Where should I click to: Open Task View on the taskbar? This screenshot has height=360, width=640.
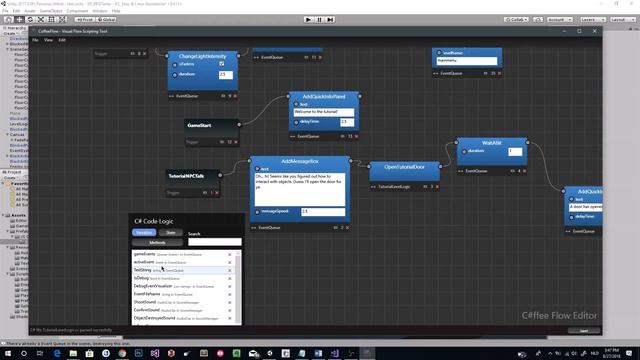pos(40,353)
